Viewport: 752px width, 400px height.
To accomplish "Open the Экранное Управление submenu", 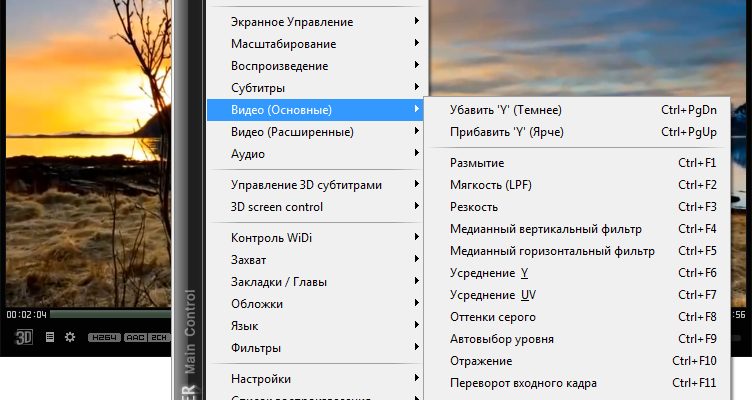I will [315, 22].
